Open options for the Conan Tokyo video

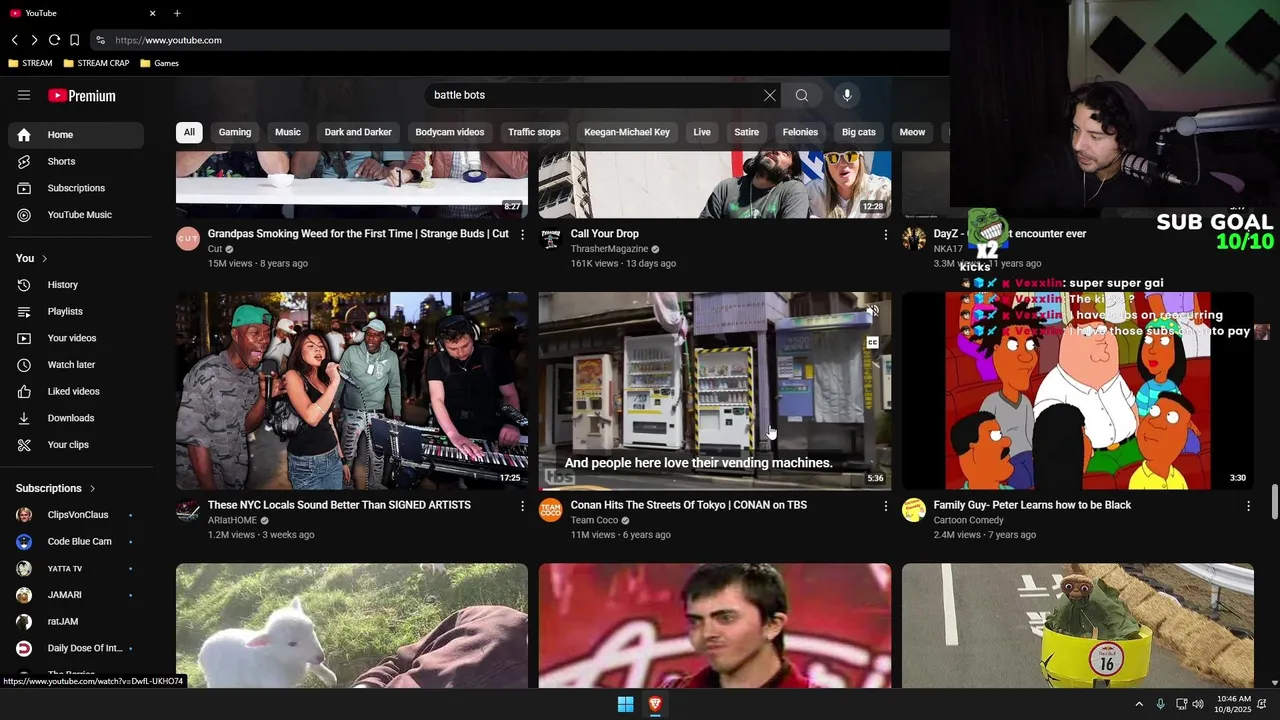pyautogui.click(x=885, y=506)
